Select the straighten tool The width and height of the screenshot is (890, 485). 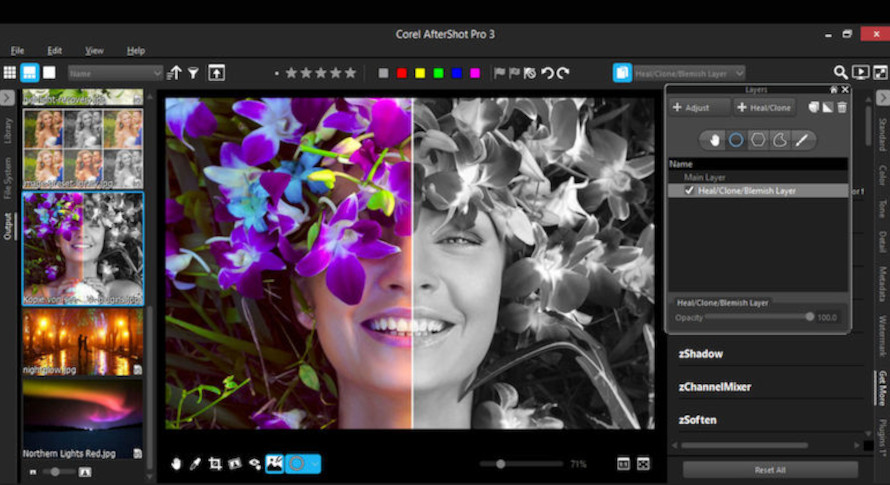coord(234,464)
